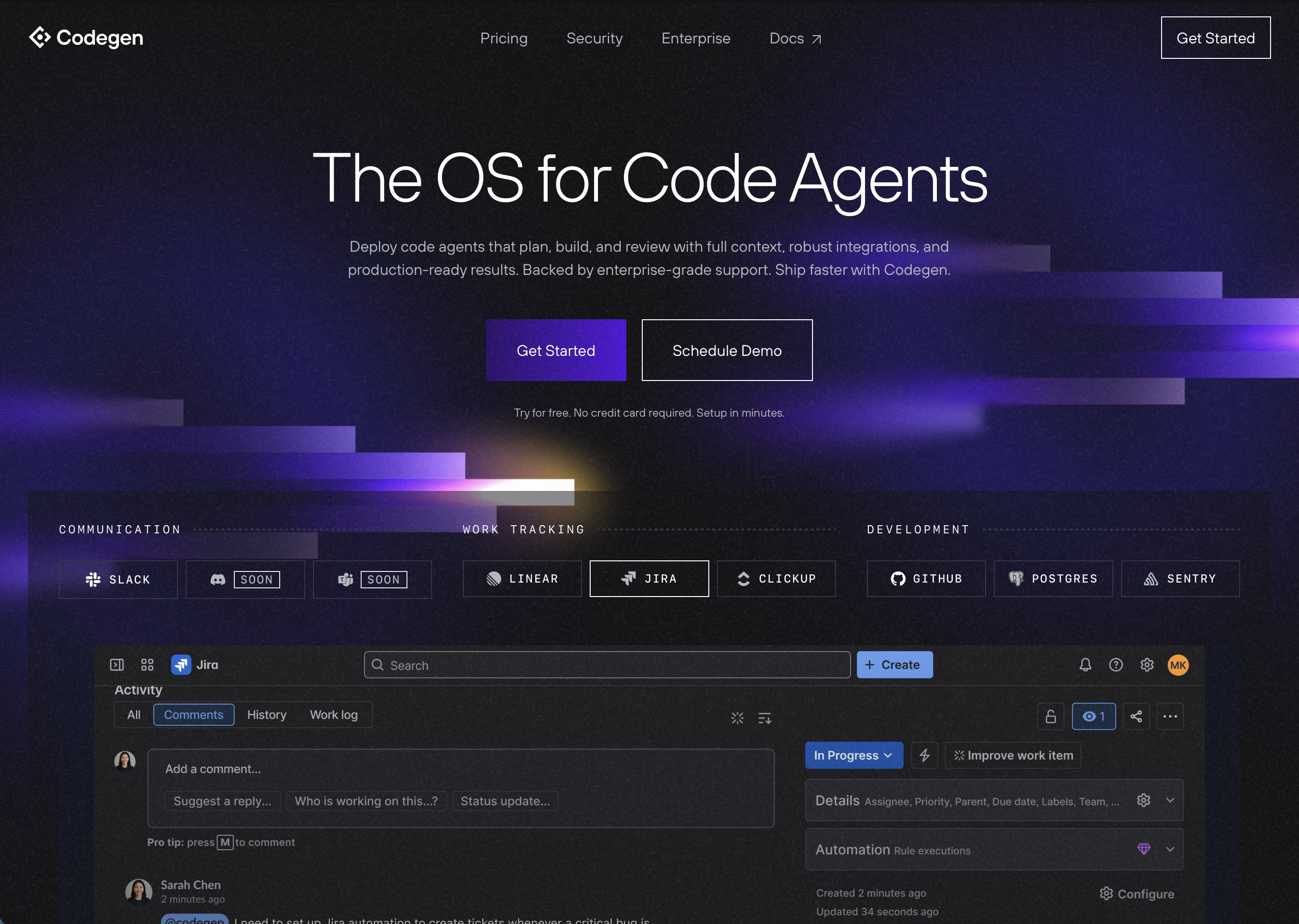Screen dimensions: 1299x924
Task: Select the Linear integration tab
Action: [522, 579]
